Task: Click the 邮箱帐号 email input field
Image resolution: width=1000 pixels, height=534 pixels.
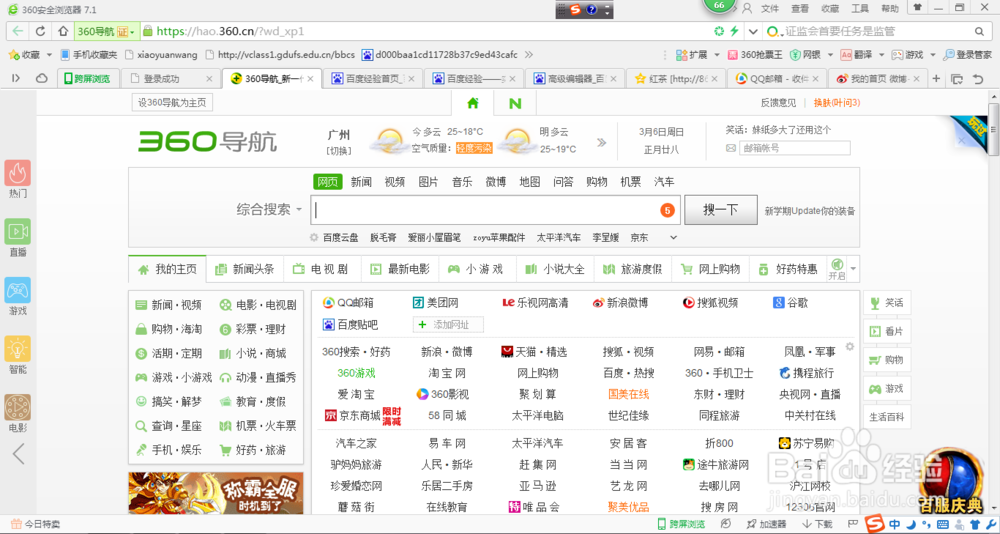Action: [795, 148]
